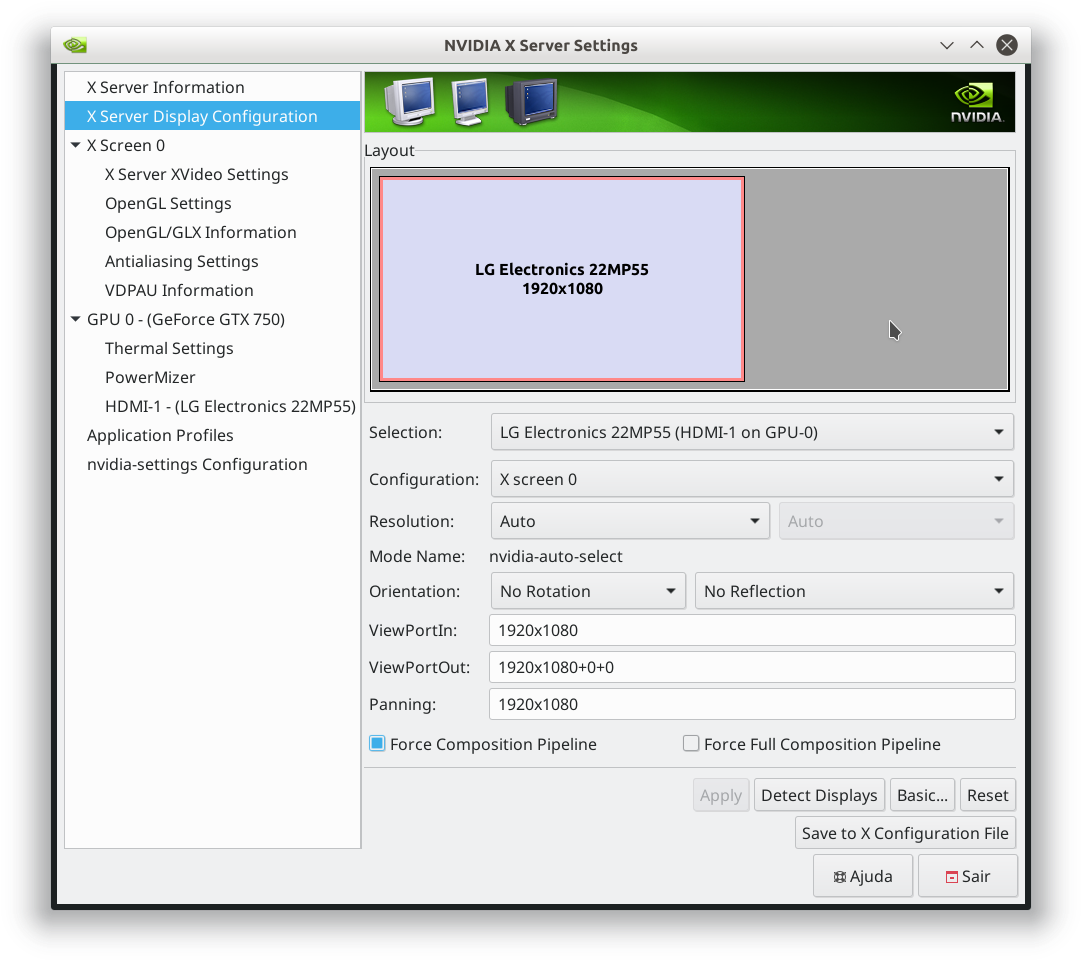Click the Apply button

click(721, 795)
